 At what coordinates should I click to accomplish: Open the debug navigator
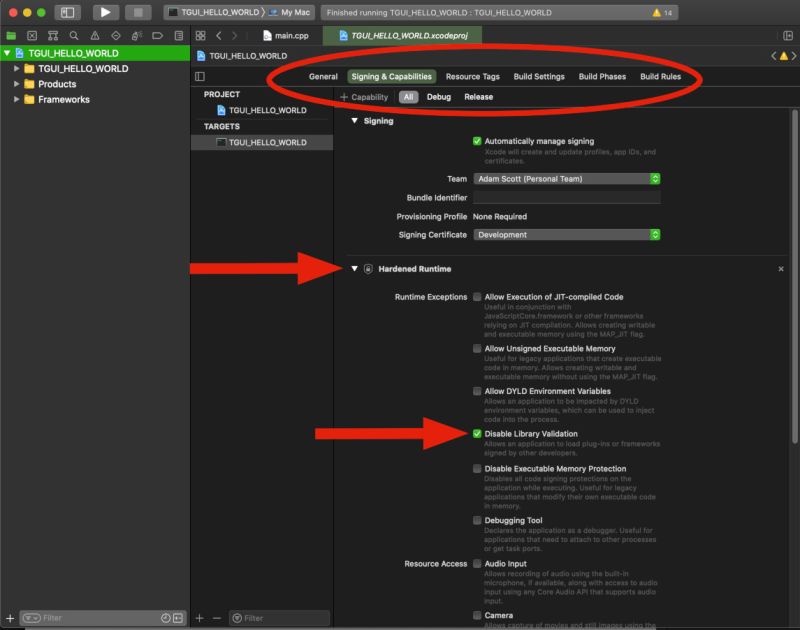[x=137, y=35]
